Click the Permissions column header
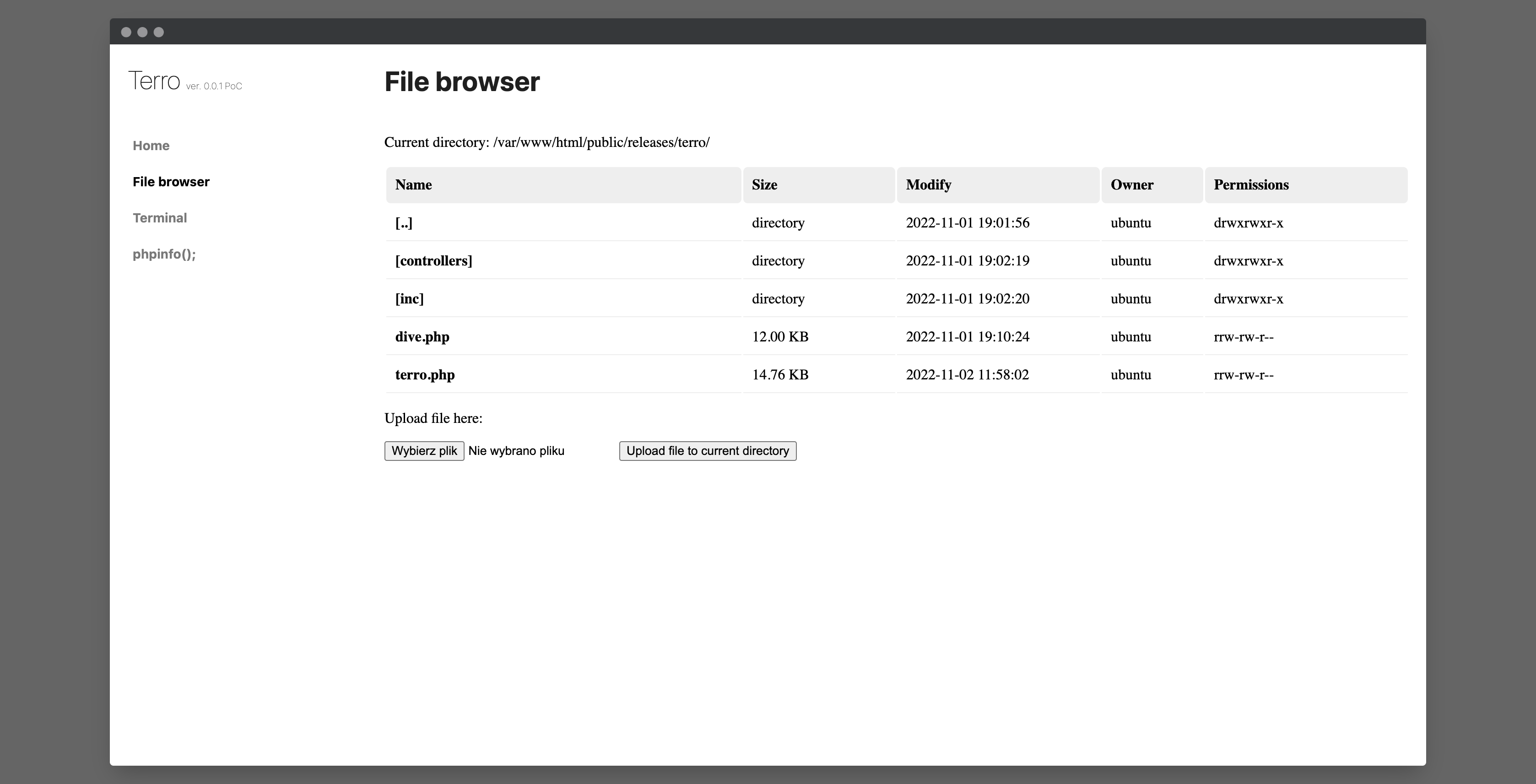Image resolution: width=1536 pixels, height=784 pixels. 1251,185
